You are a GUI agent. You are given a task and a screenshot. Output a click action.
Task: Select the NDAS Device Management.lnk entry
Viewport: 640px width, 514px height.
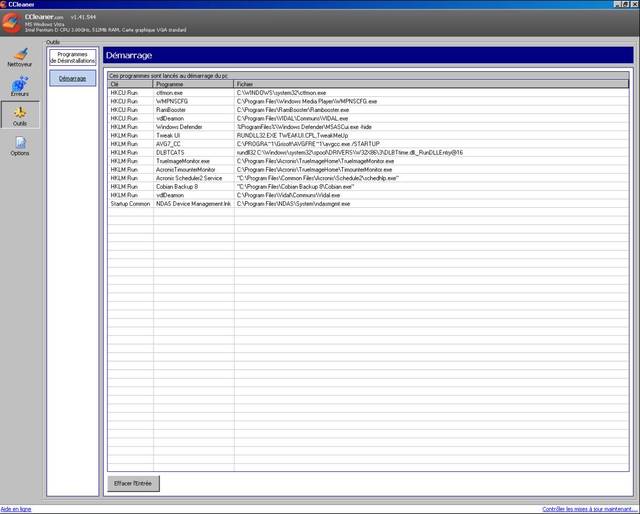coord(193,203)
